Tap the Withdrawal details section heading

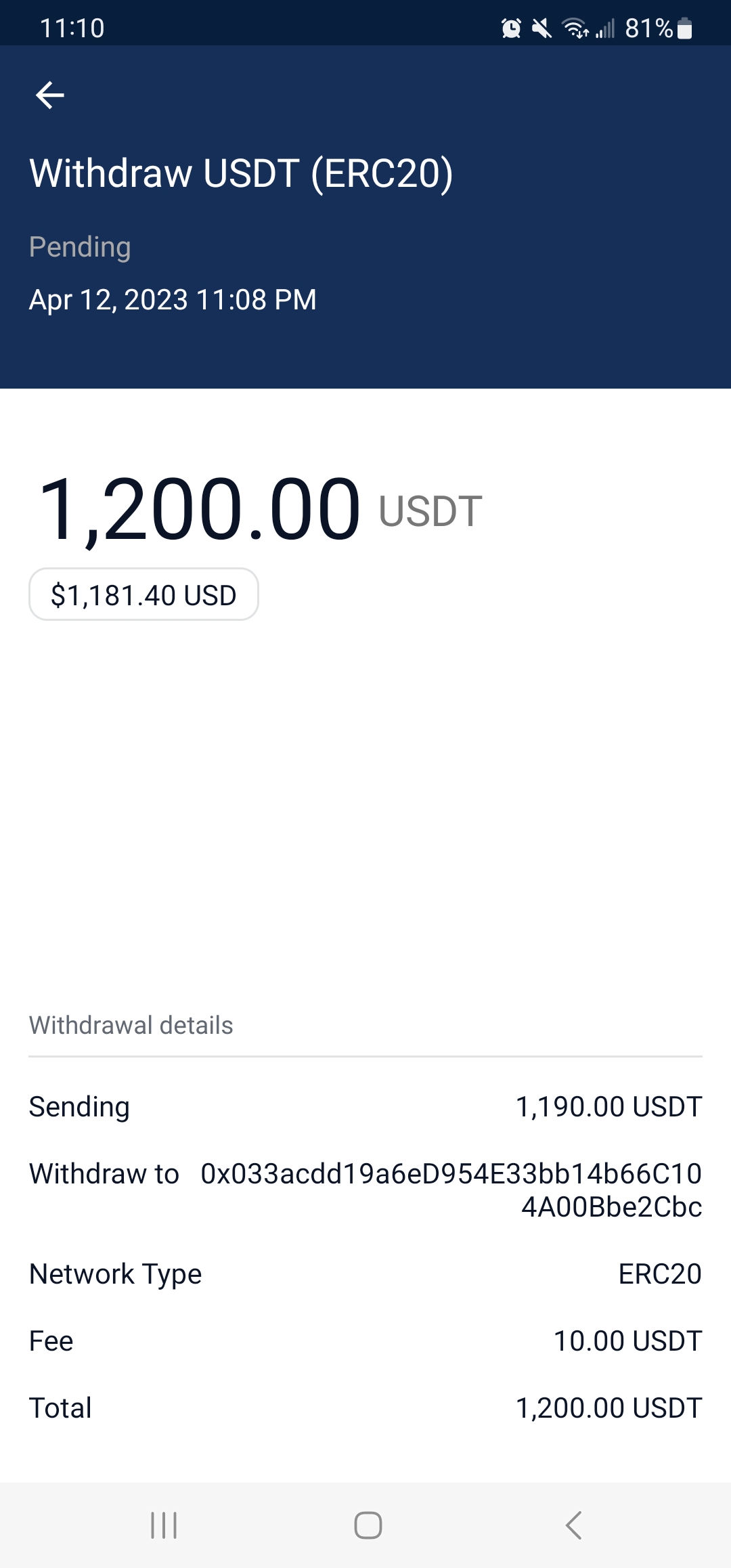[131, 1026]
